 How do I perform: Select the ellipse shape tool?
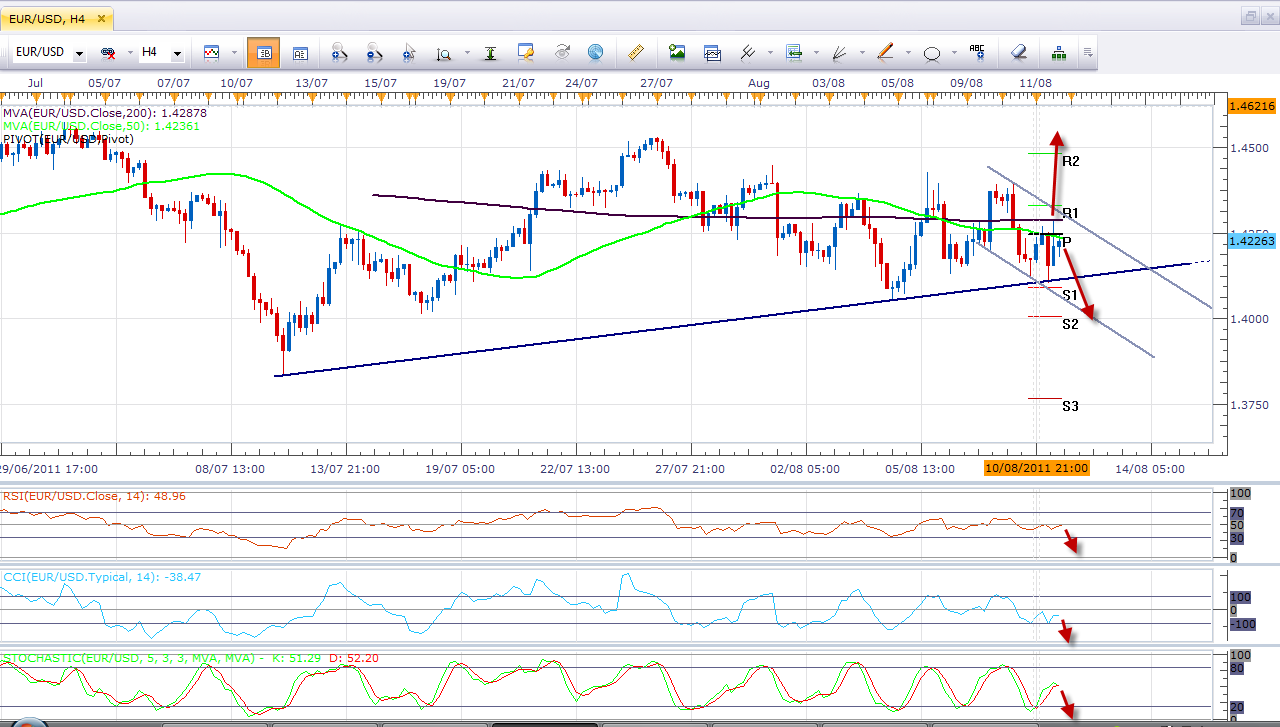(932, 52)
